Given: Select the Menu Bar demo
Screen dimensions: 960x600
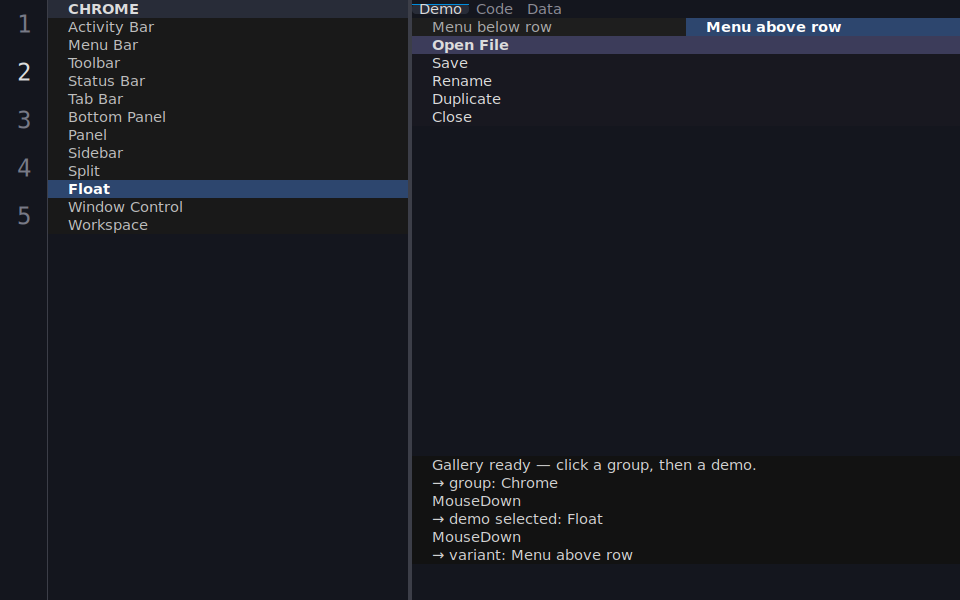Looking at the screenshot, I should pos(228,45).
